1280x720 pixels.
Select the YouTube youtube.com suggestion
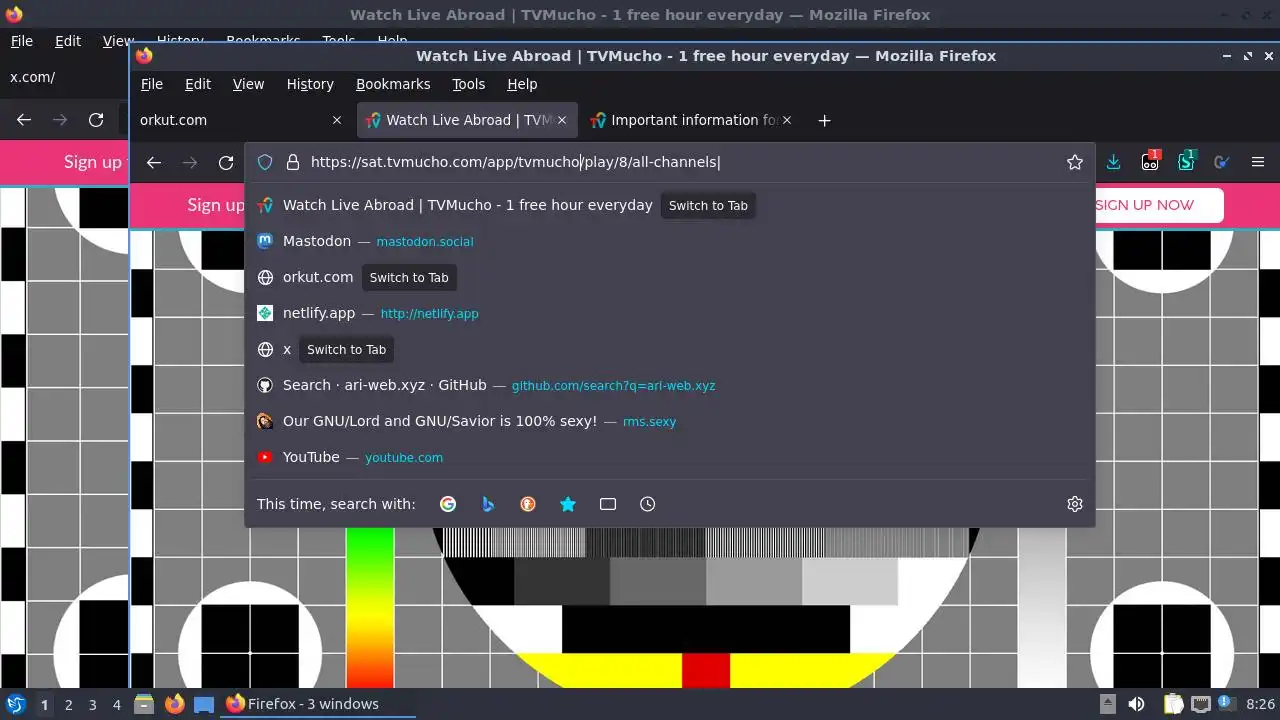(670, 457)
